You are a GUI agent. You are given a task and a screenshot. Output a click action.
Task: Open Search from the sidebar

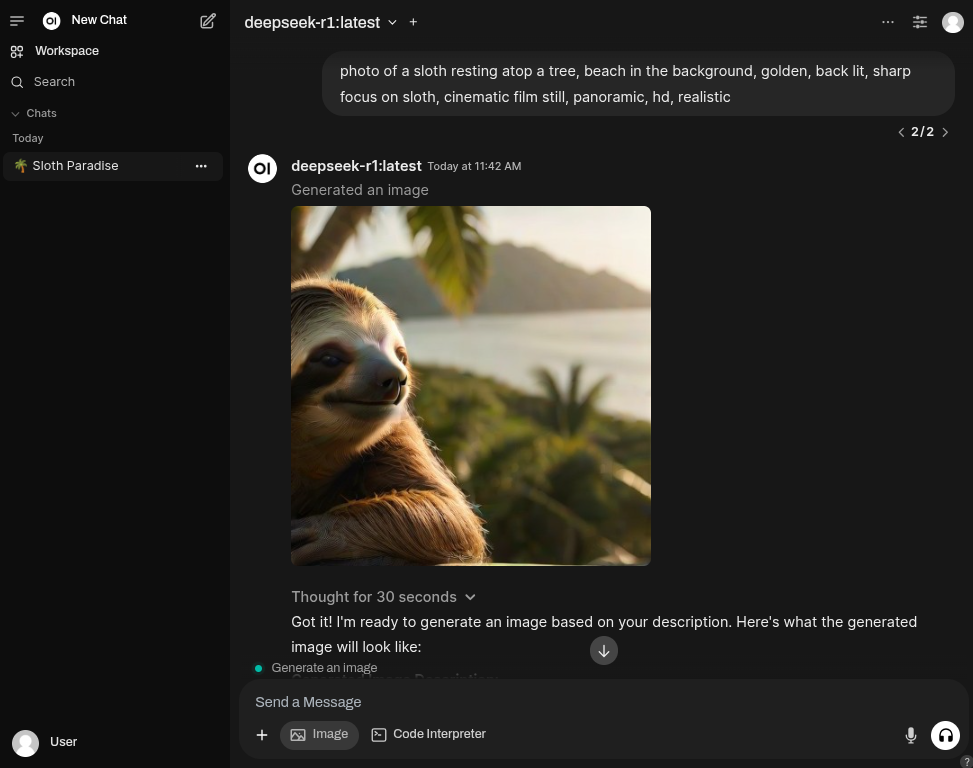(x=54, y=81)
